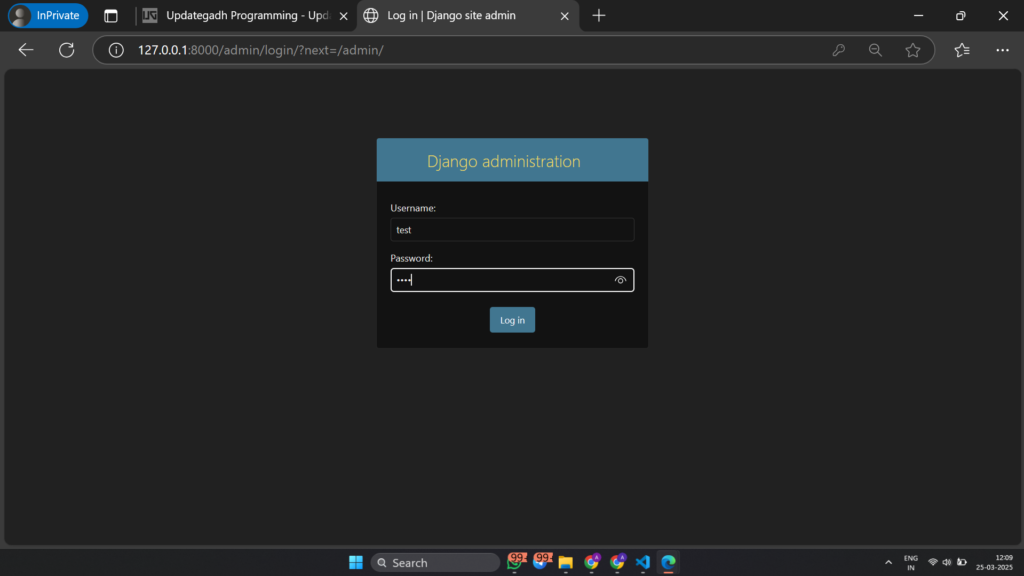Image resolution: width=1024 pixels, height=576 pixels.
Task: Add this page to favorites
Action: [x=912, y=50]
